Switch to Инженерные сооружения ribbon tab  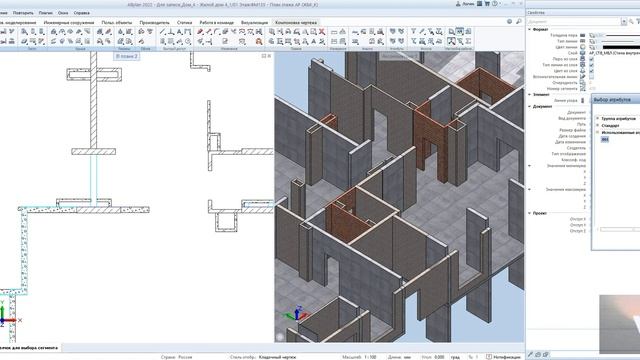69,22
